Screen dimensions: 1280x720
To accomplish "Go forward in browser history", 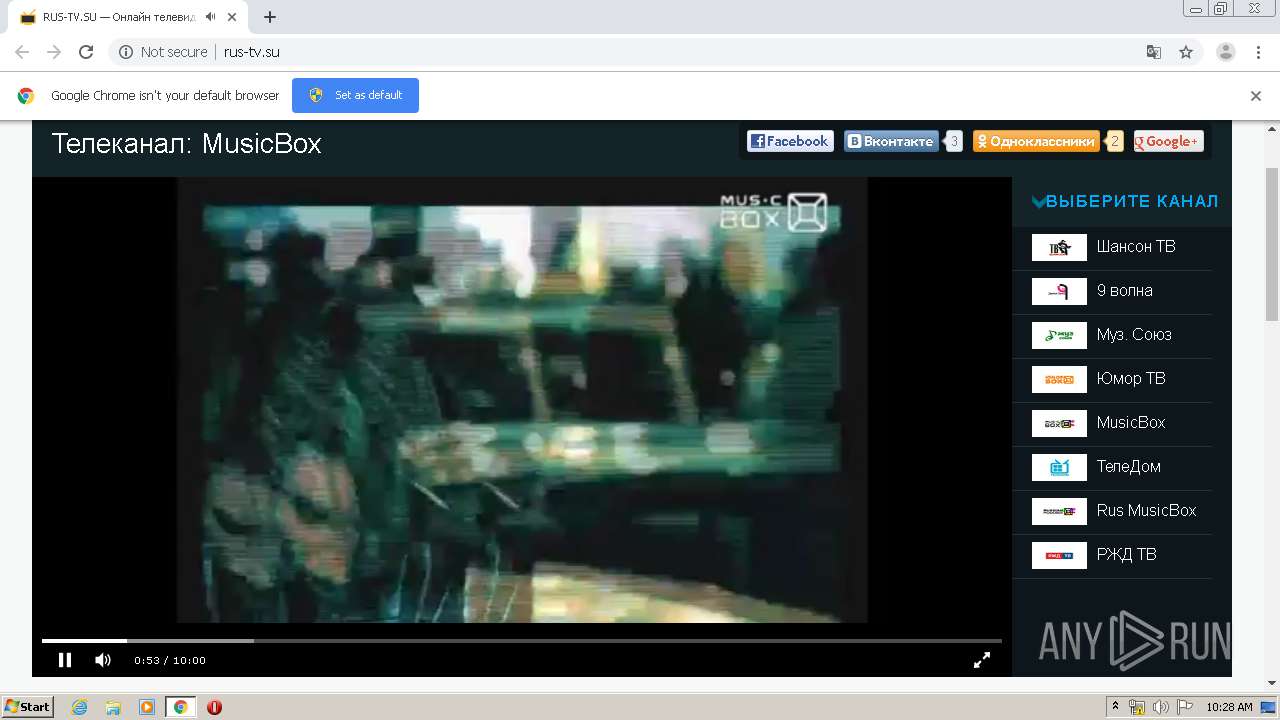I will (54, 52).
